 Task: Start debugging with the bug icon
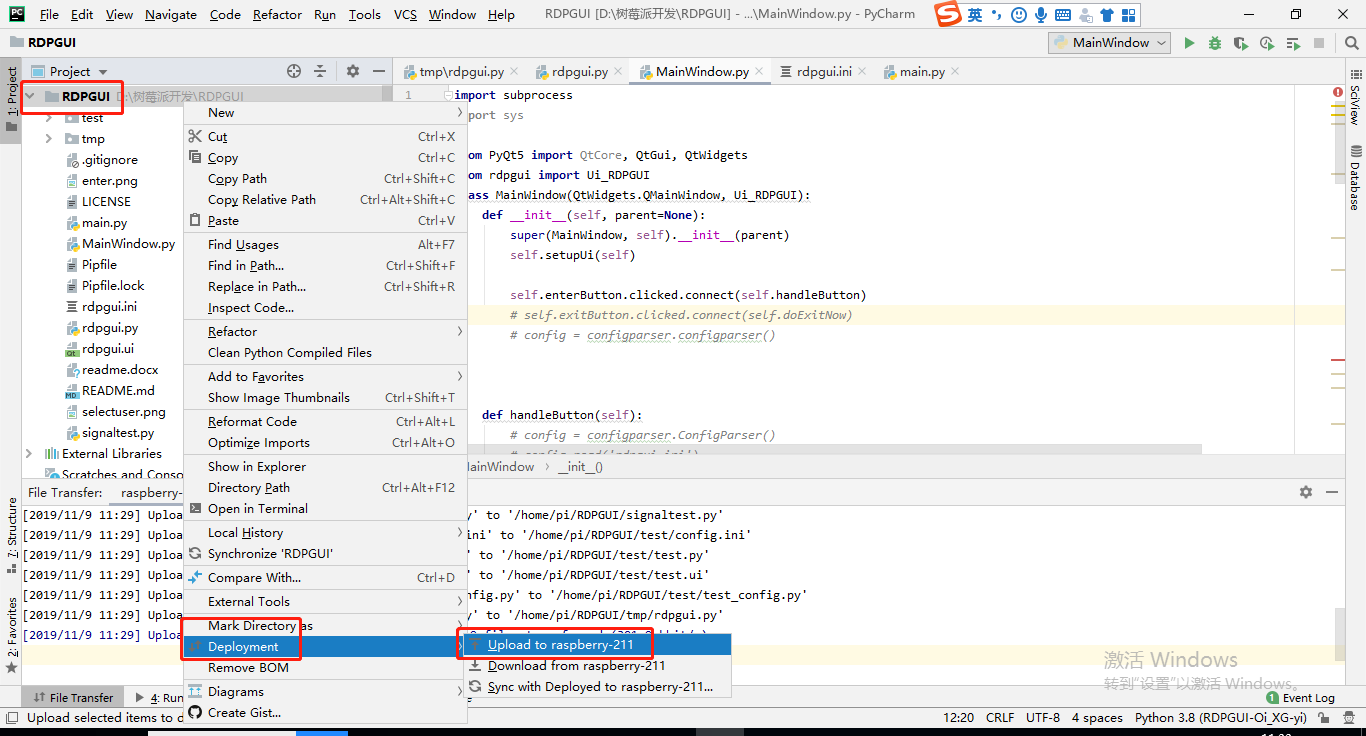pyautogui.click(x=1215, y=43)
